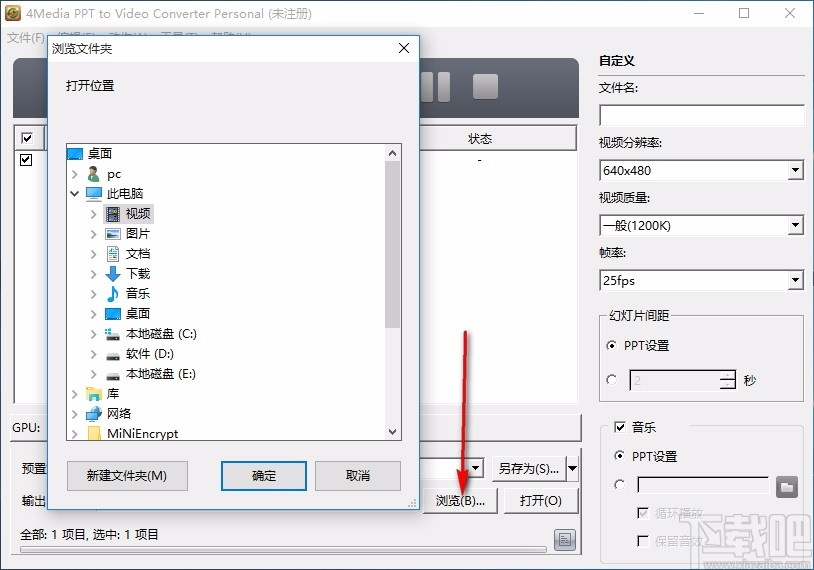
Task: Click the 另存为(S)... button
Action: (x=529, y=469)
